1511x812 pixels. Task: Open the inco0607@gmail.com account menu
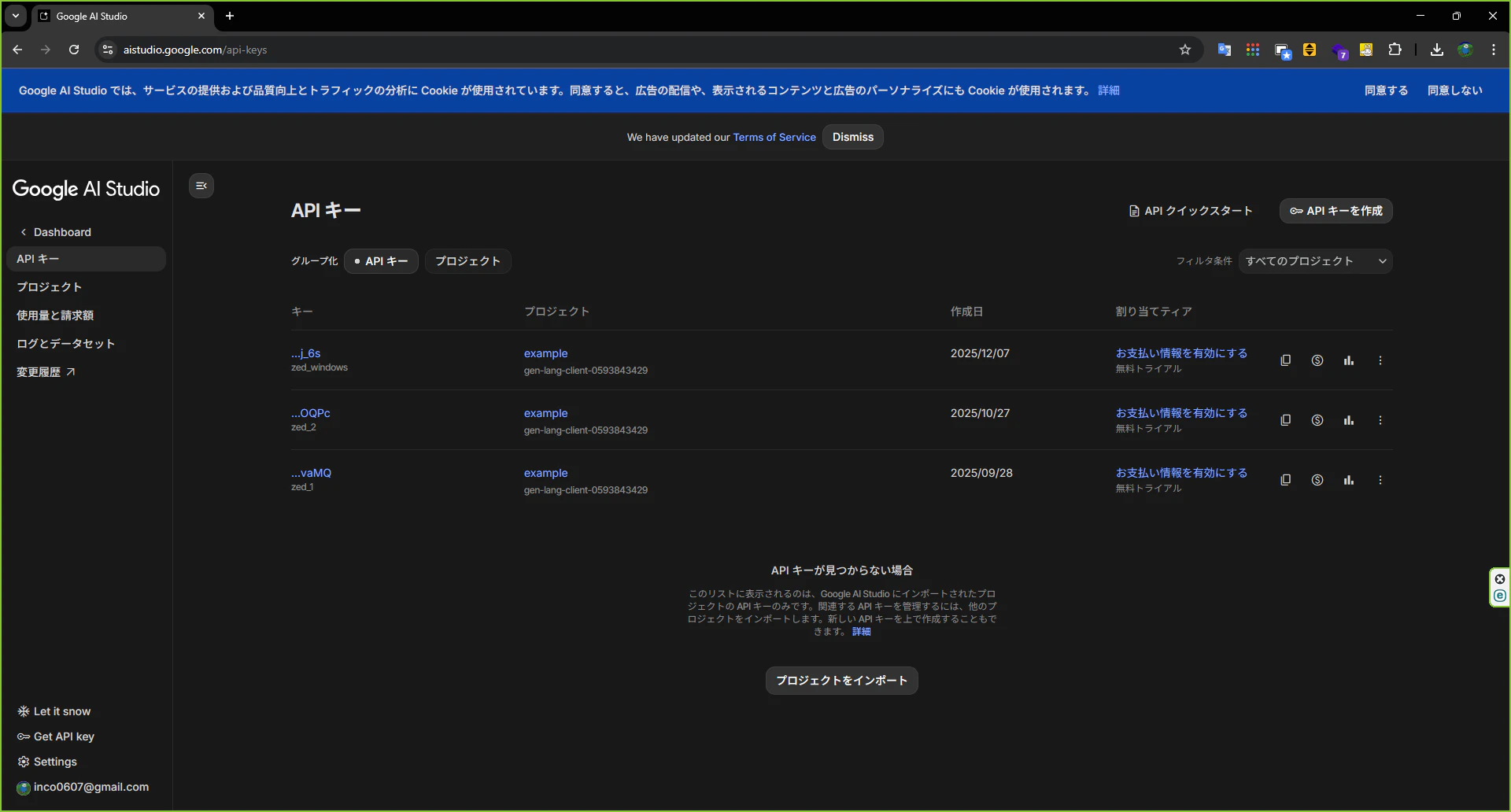pos(83,787)
